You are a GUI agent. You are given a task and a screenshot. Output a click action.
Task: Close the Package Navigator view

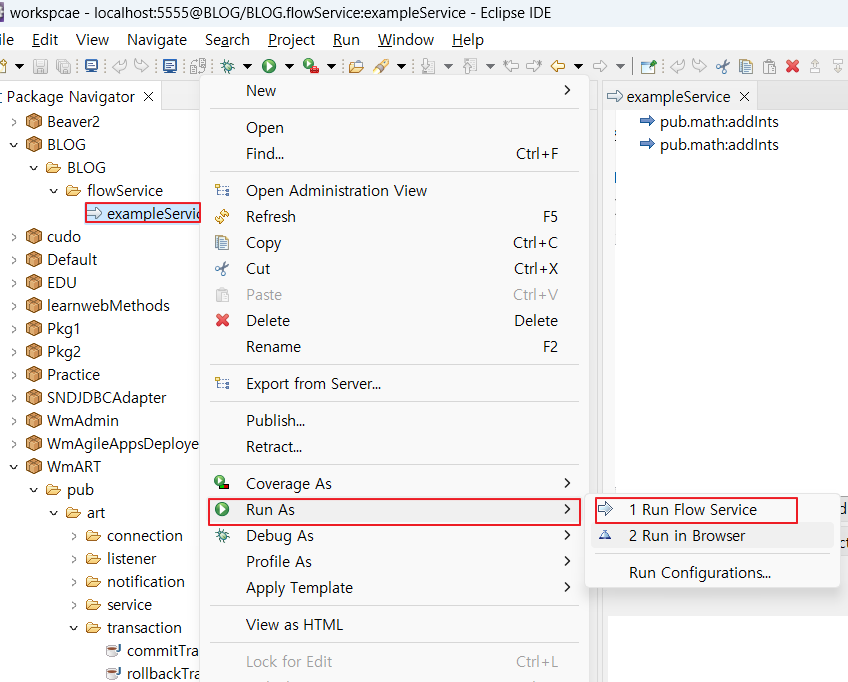(x=149, y=97)
